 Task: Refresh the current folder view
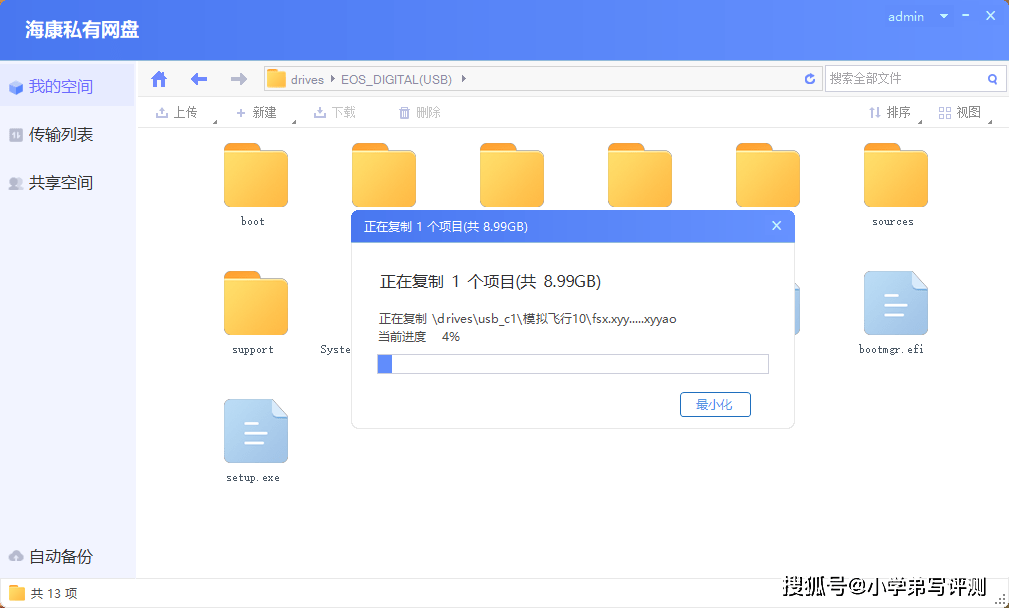click(x=809, y=78)
